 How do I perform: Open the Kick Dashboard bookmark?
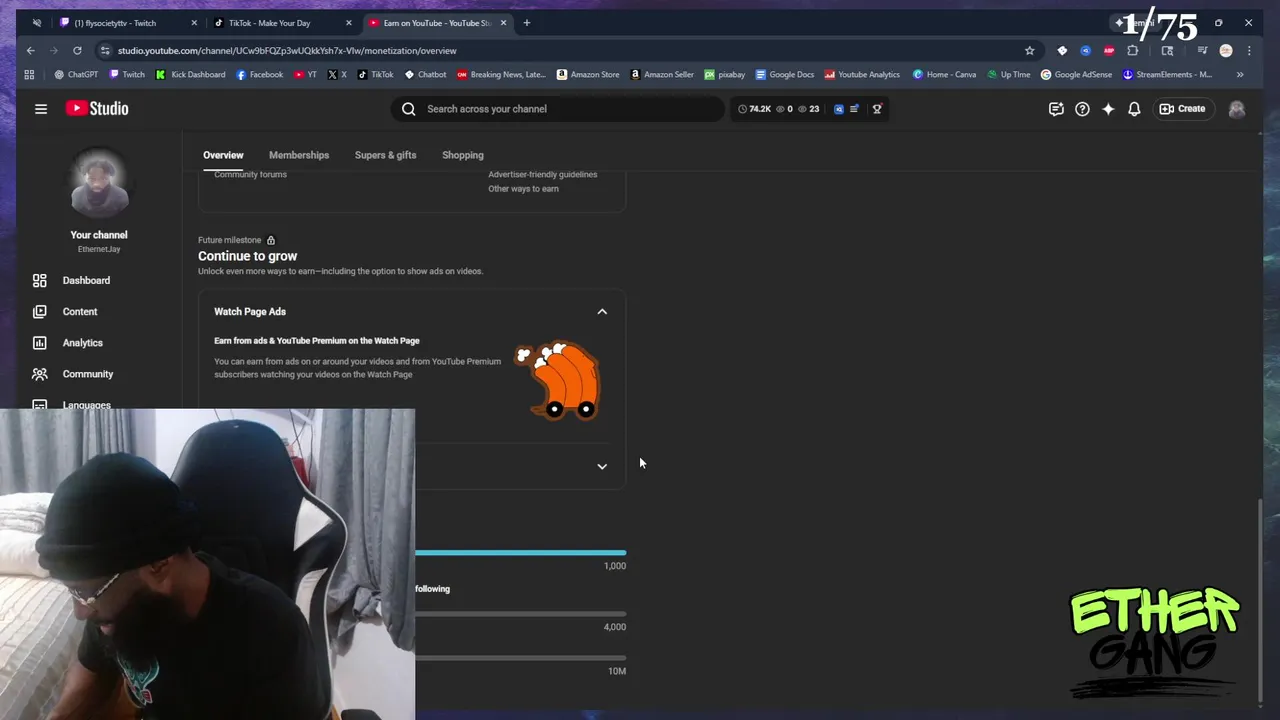190,74
